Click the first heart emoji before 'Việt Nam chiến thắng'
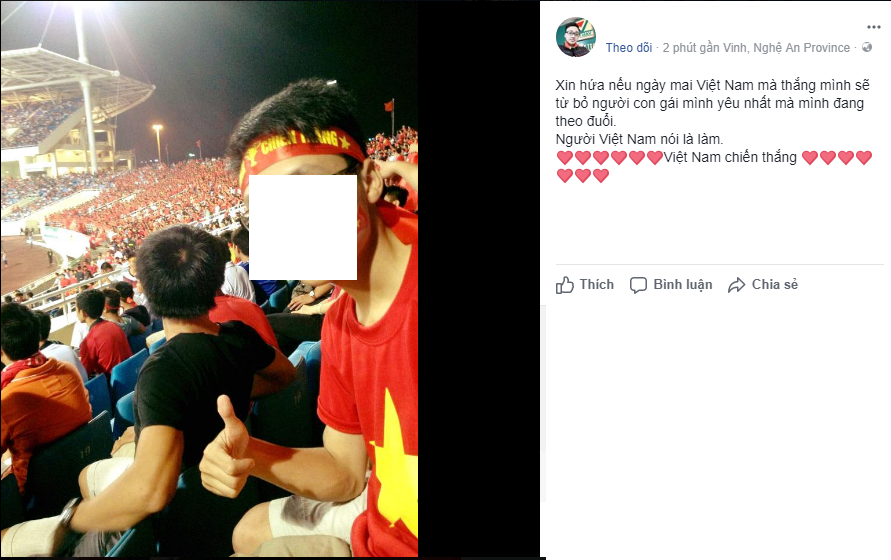891x560 pixels. tap(564, 157)
